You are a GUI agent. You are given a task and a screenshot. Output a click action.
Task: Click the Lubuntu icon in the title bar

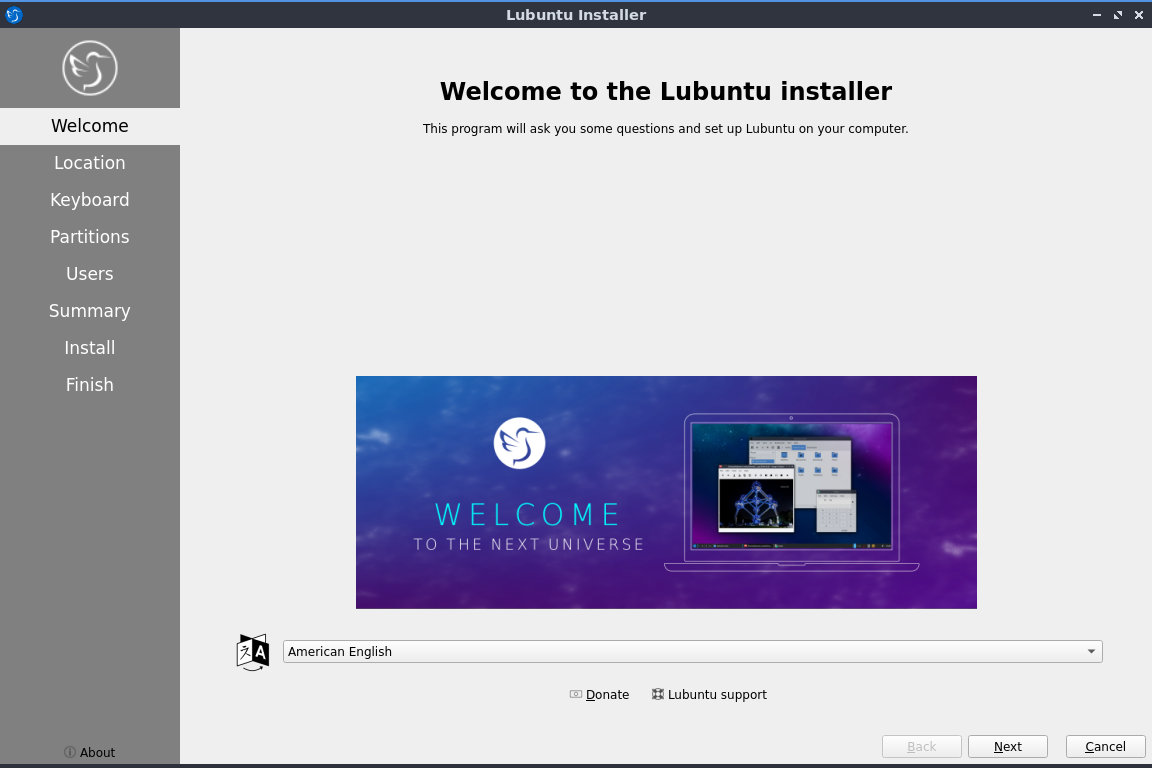pyautogui.click(x=14, y=15)
